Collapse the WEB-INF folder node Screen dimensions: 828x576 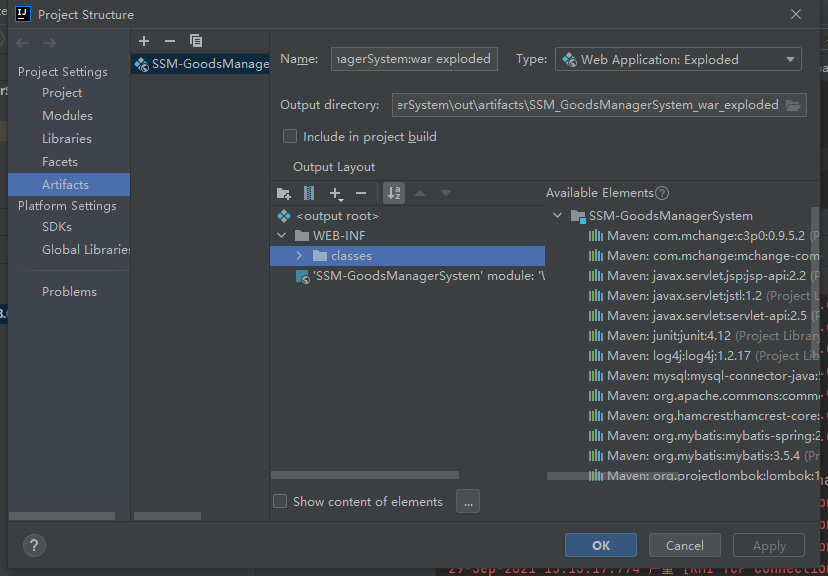coord(282,235)
